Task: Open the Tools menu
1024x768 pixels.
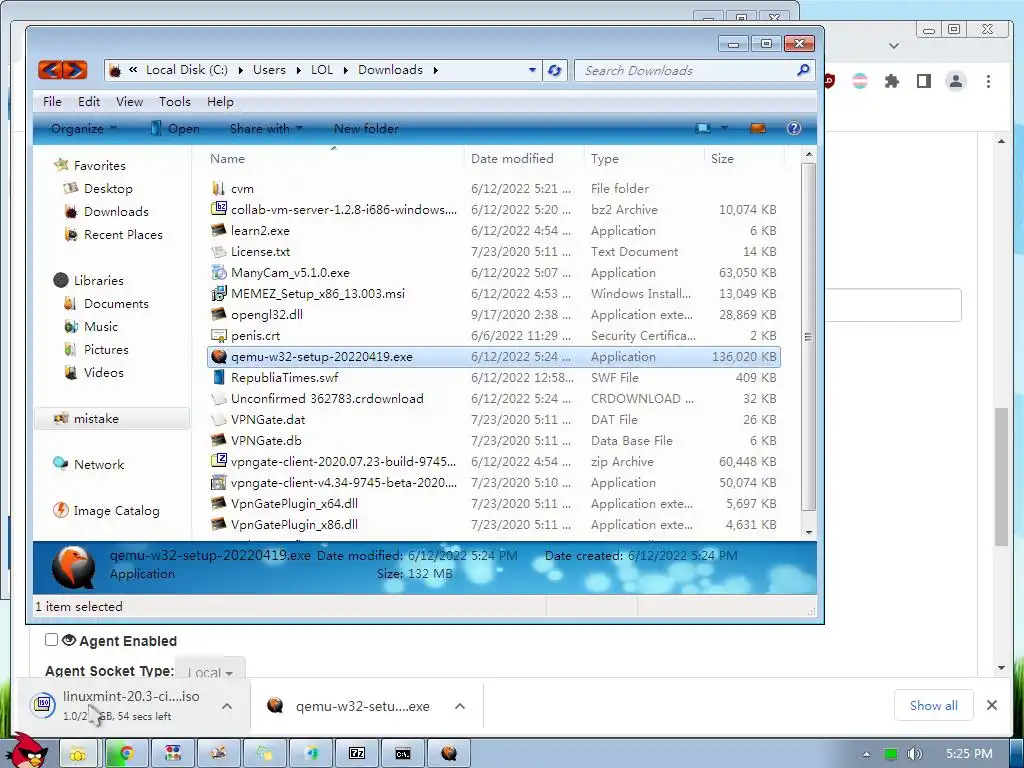Action: (175, 102)
